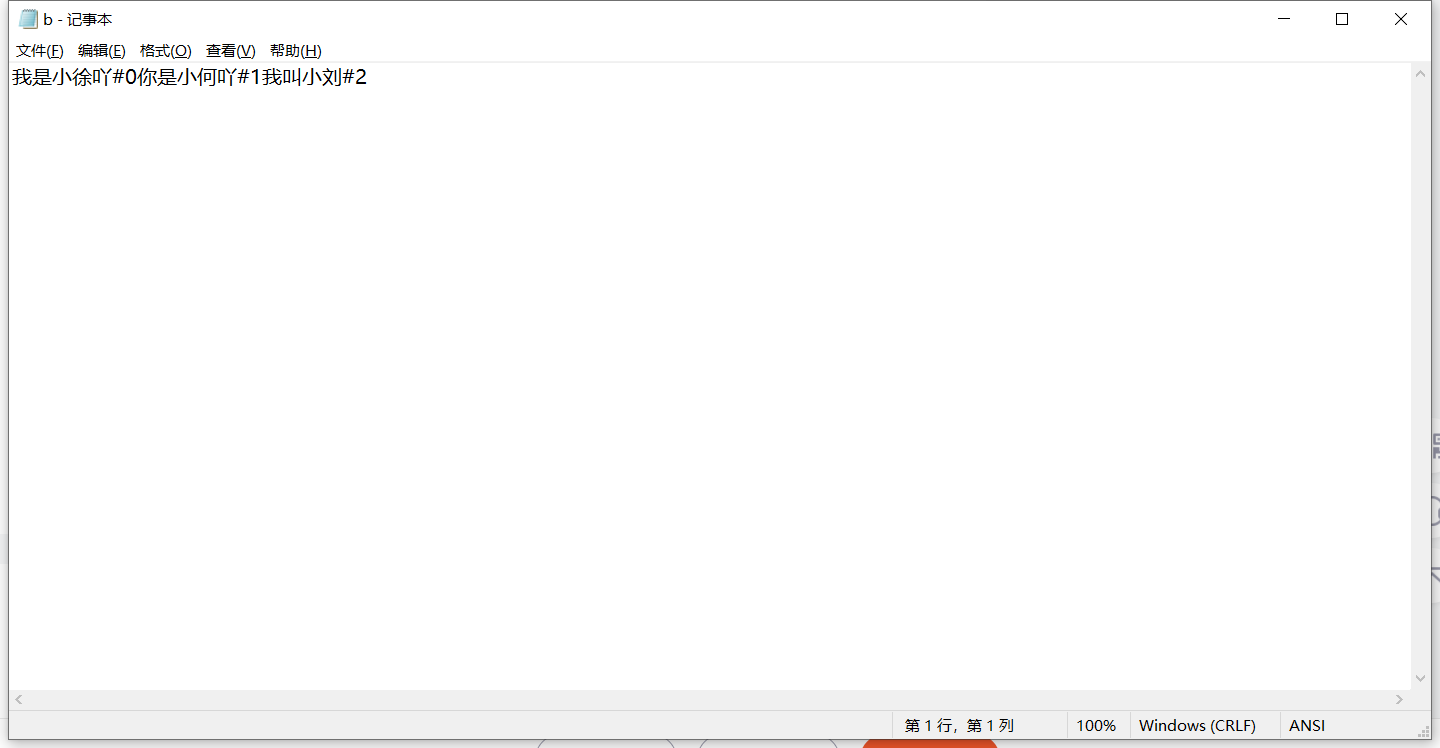Close the b - 记事本 window
Image resolution: width=1440 pixels, height=748 pixels.
(x=1401, y=19)
